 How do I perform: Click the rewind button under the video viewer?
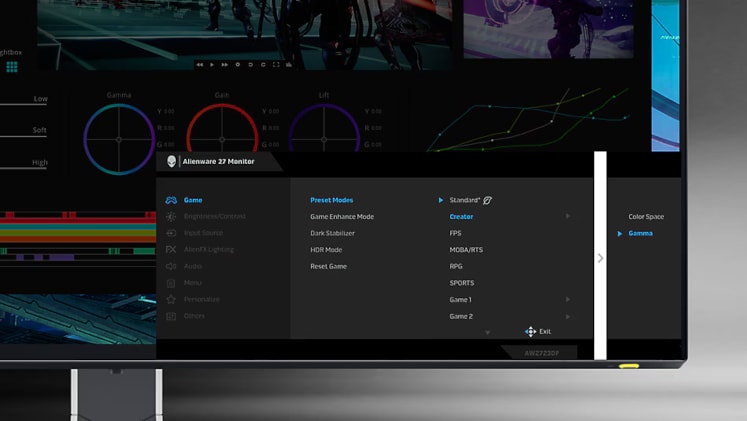(x=200, y=65)
